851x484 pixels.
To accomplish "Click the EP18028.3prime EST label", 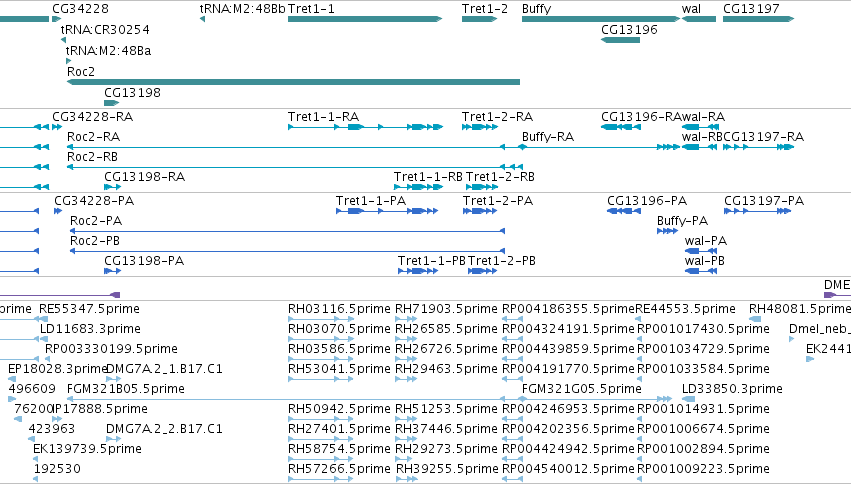I will tap(58, 369).
